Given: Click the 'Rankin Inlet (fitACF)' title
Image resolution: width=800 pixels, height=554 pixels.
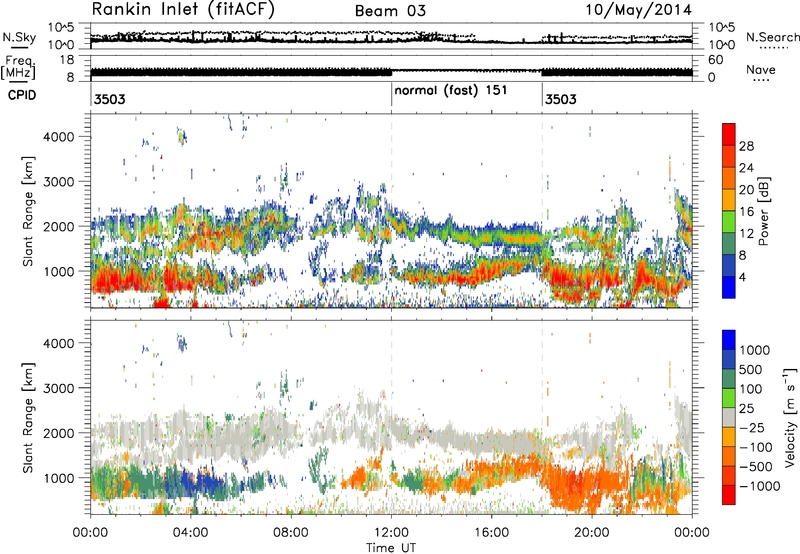Looking at the screenshot, I should (x=183, y=10).
